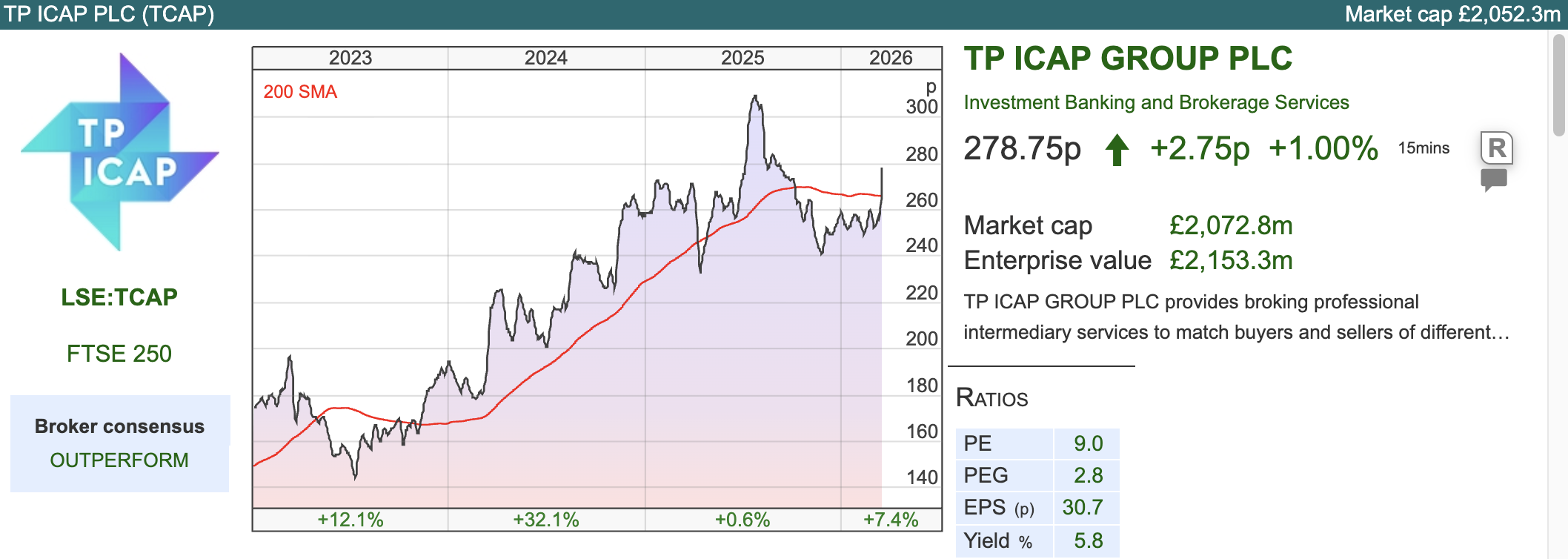Click the Broker consensus OUTPERFORM box
Screen dimensions: 1568x559
click(x=119, y=443)
